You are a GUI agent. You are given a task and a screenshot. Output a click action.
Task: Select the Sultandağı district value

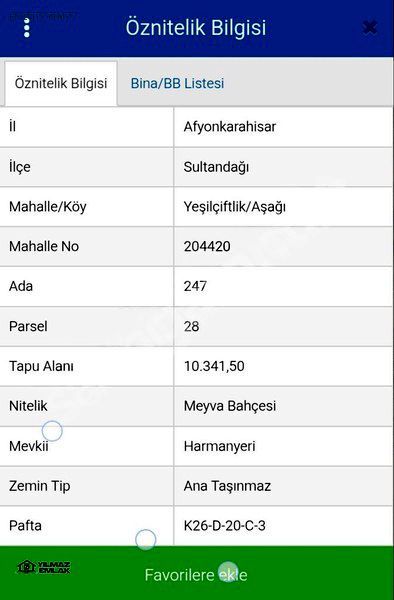pyautogui.click(x=216, y=167)
